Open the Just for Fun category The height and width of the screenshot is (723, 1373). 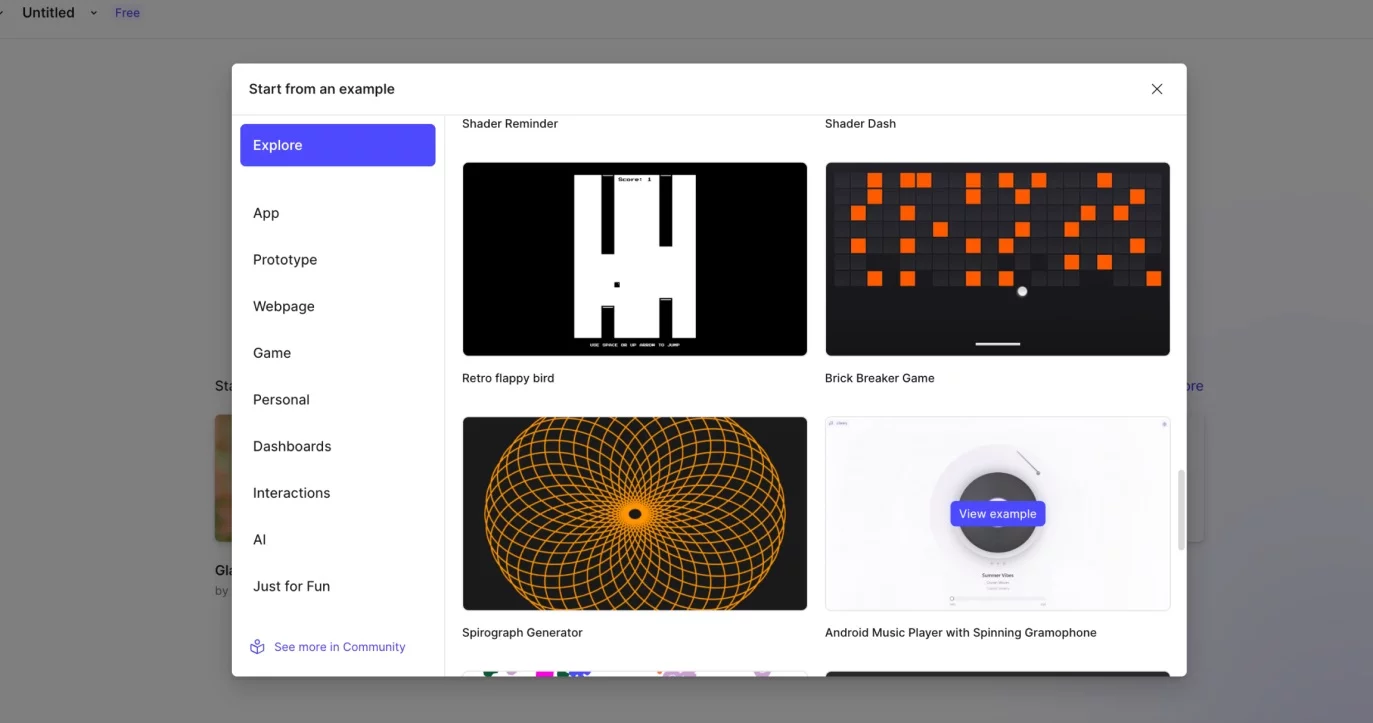291,586
